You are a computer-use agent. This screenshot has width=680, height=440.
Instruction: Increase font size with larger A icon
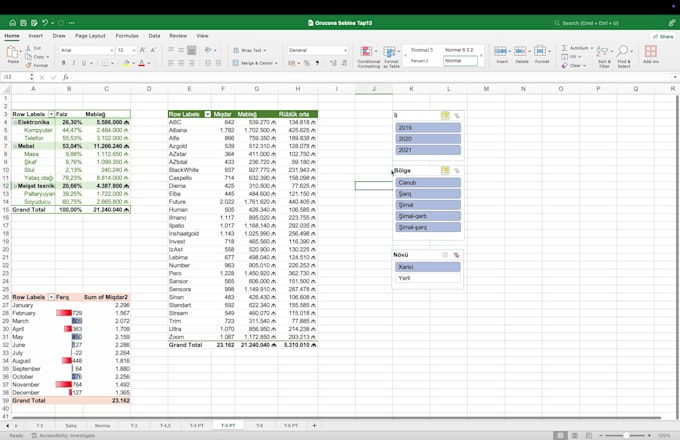pyautogui.click(x=142, y=50)
